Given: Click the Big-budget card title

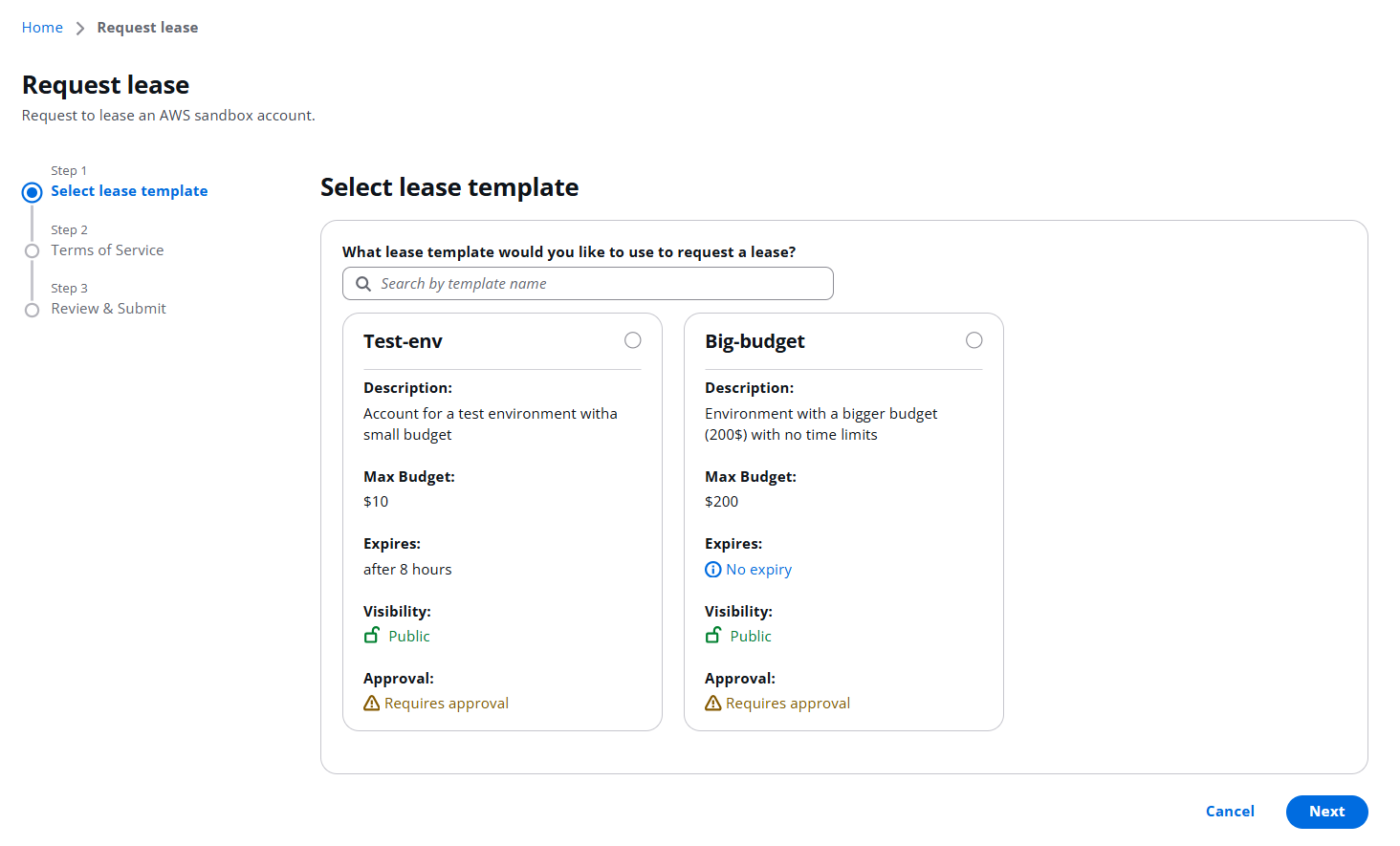Looking at the screenshot, I should pyautogui.click(x=755, y=341).
